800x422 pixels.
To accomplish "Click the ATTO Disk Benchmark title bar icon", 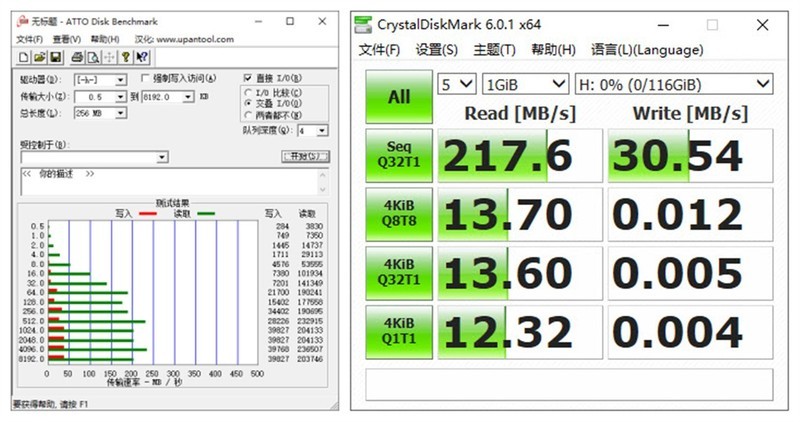I will click(x=22, y=21).
